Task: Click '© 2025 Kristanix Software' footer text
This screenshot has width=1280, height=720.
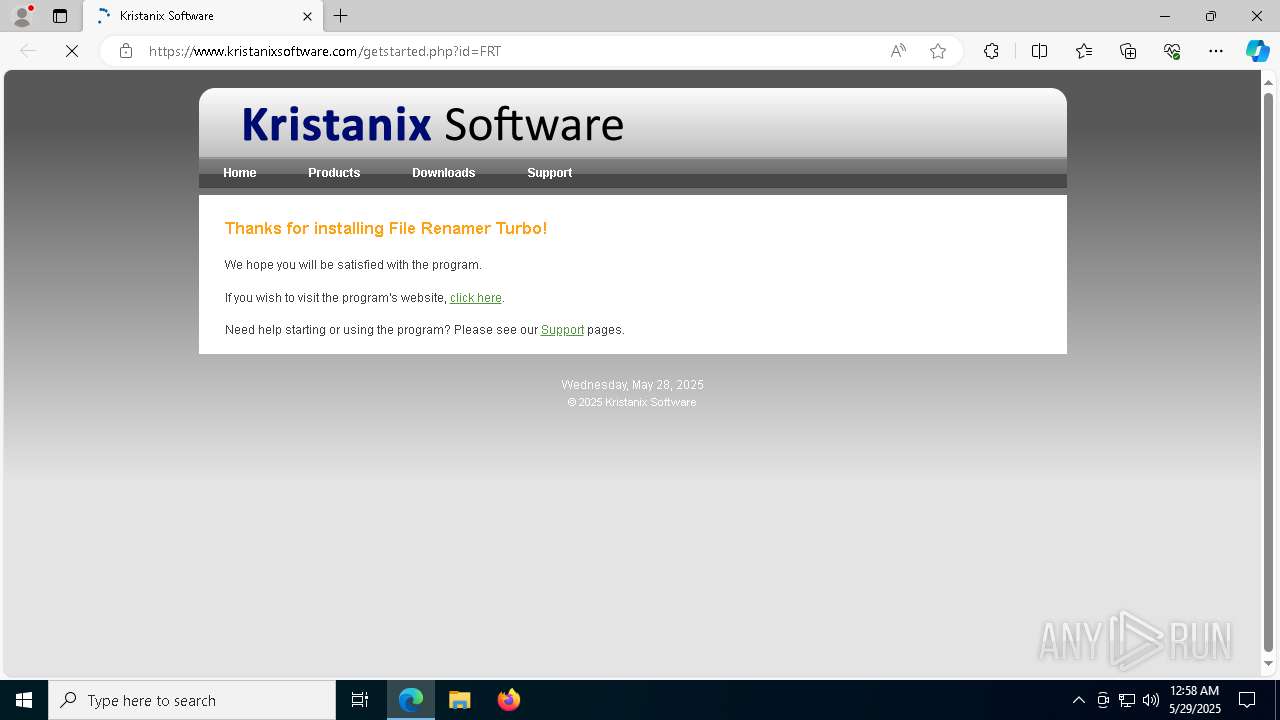Action: (632, 402)
